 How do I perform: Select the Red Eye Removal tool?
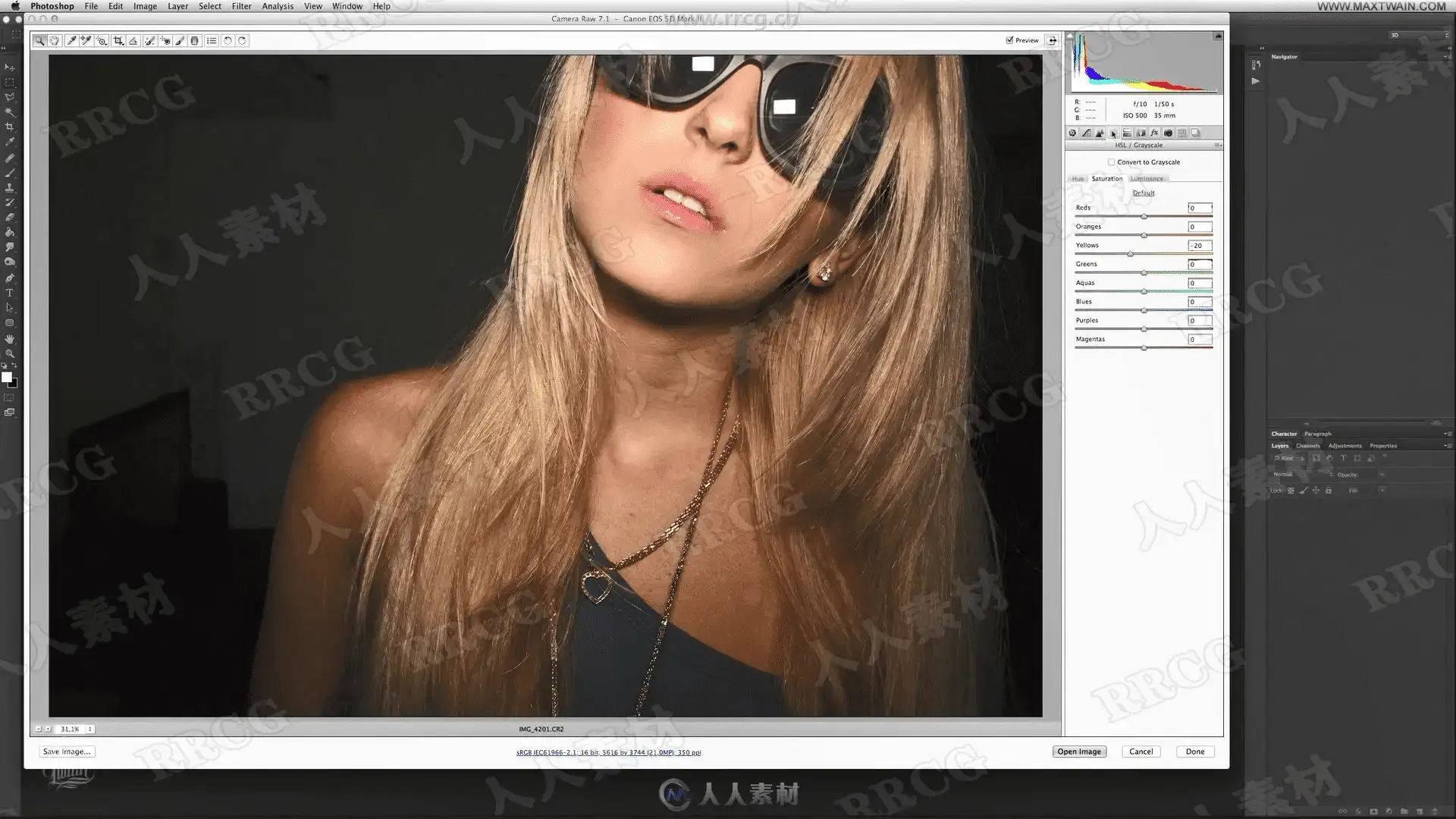tap(165, 41)
